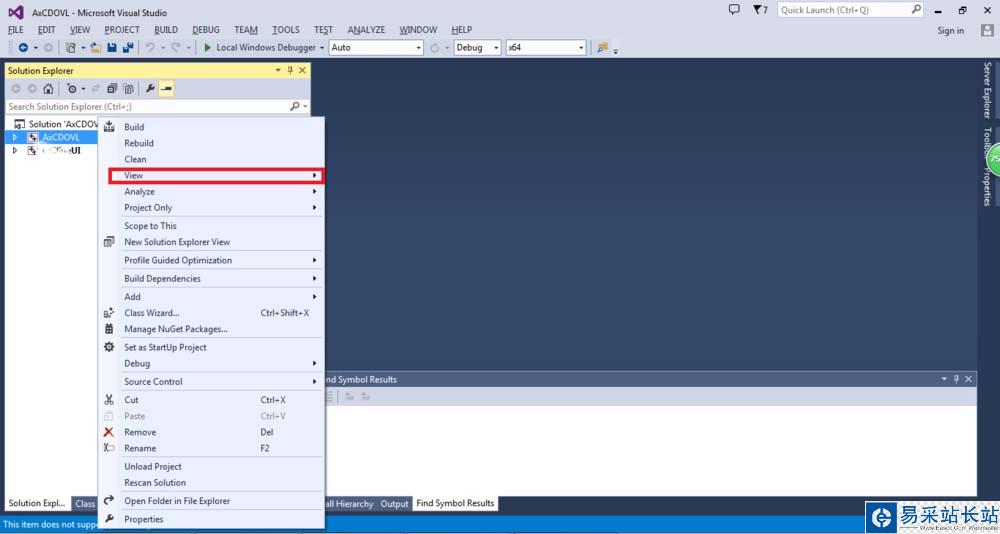Screen dimensions: 1000x534
Task: Click the Redo arrow icon
Action: (175, 47)
